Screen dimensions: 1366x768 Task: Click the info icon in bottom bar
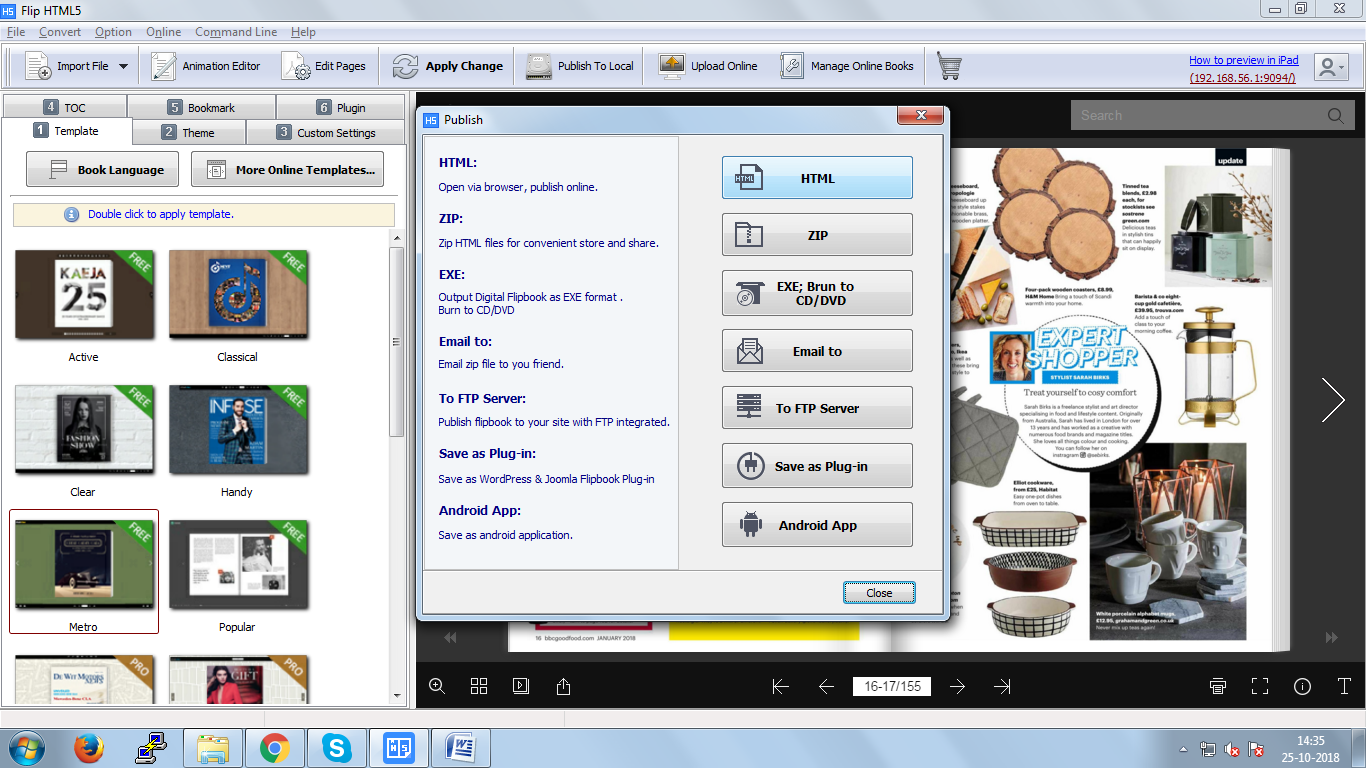click(1302, 686)
